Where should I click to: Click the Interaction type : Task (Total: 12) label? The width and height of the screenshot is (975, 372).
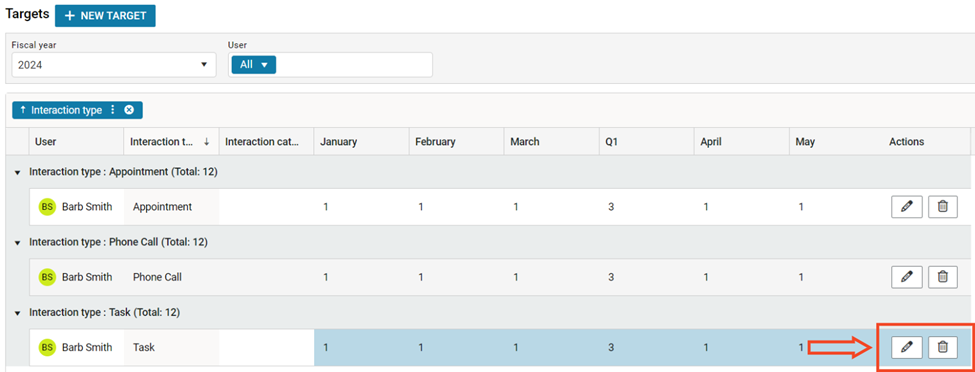coord(104,313)
